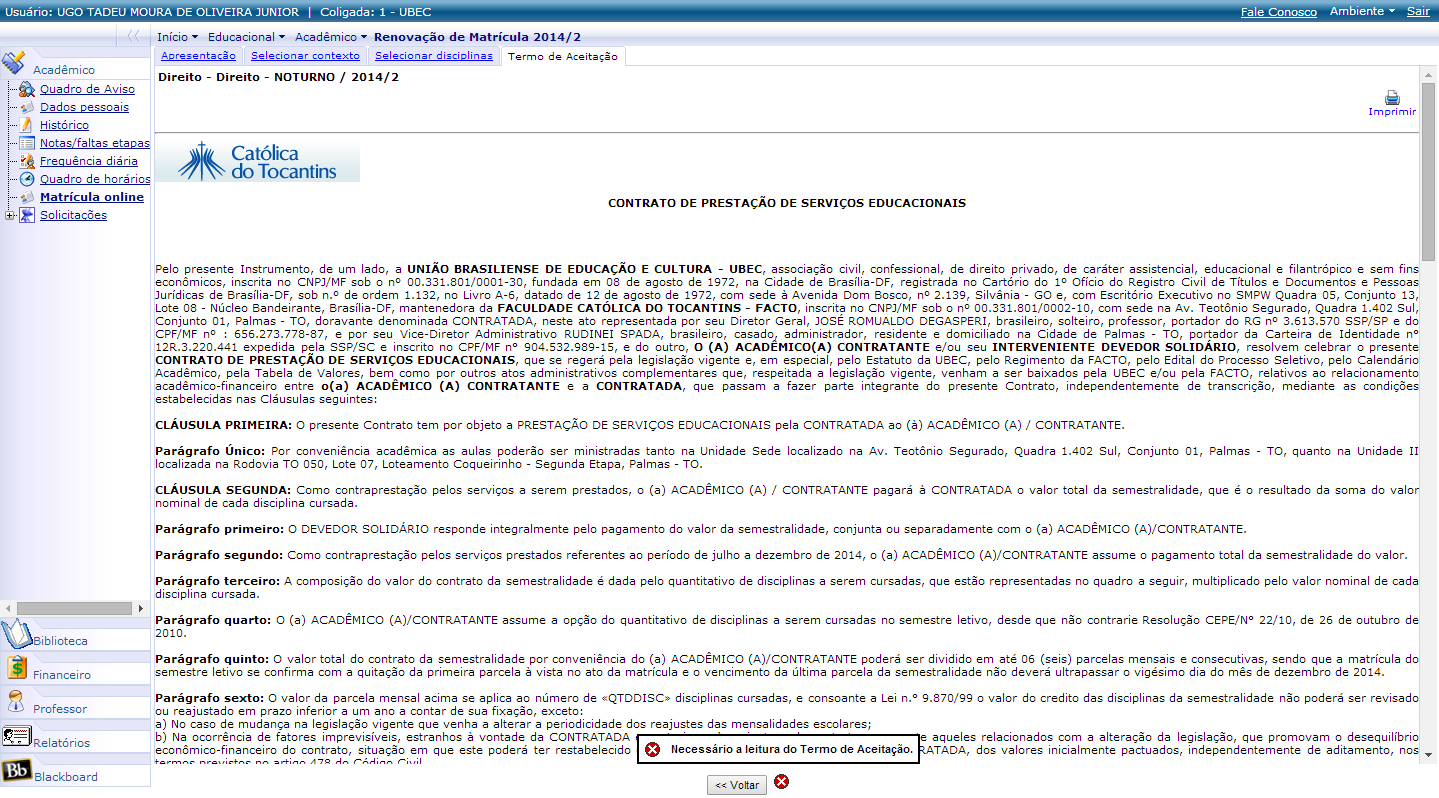1439x798 pixels.
Task: Click the Acadêmico panel header icon
Action: coord(14,63)
